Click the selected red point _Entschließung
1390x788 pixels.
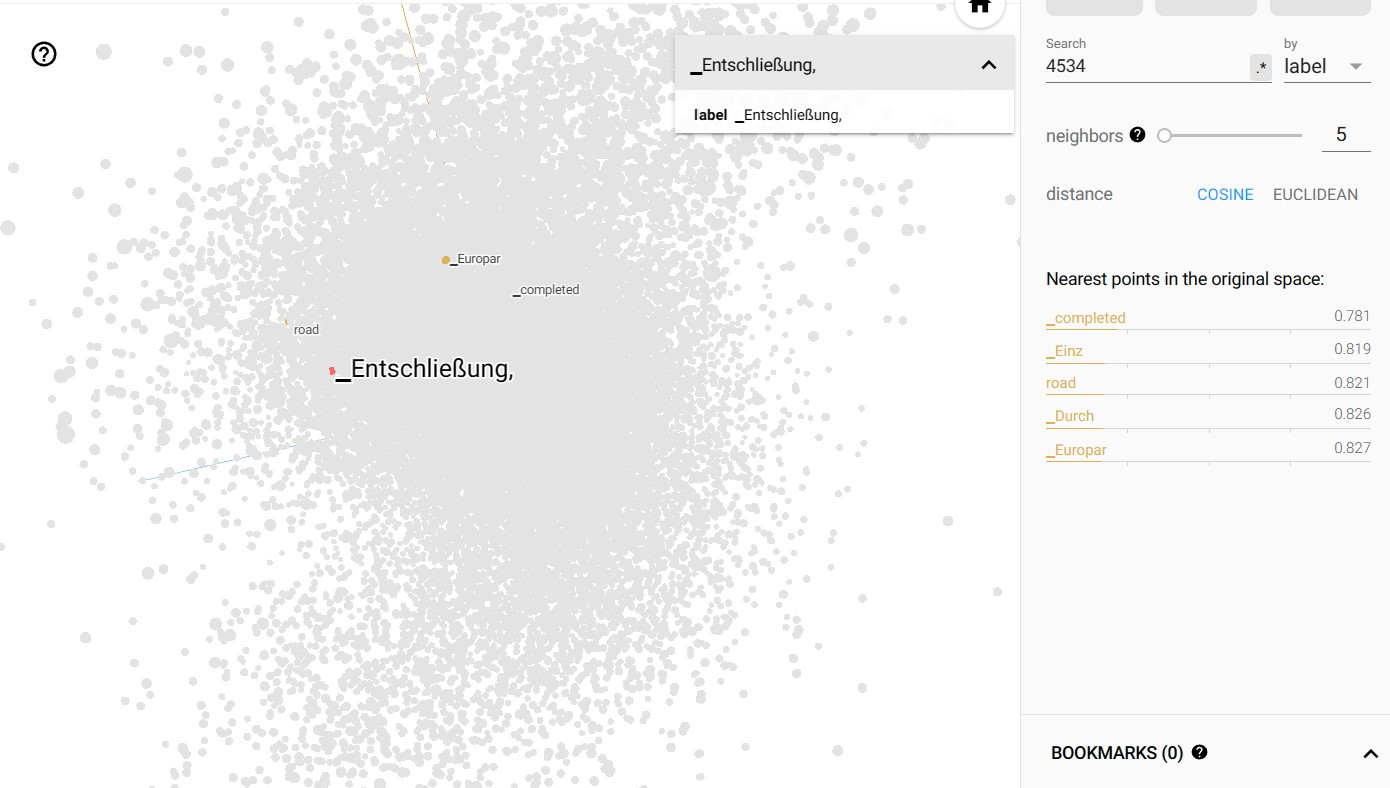(333, 370)
